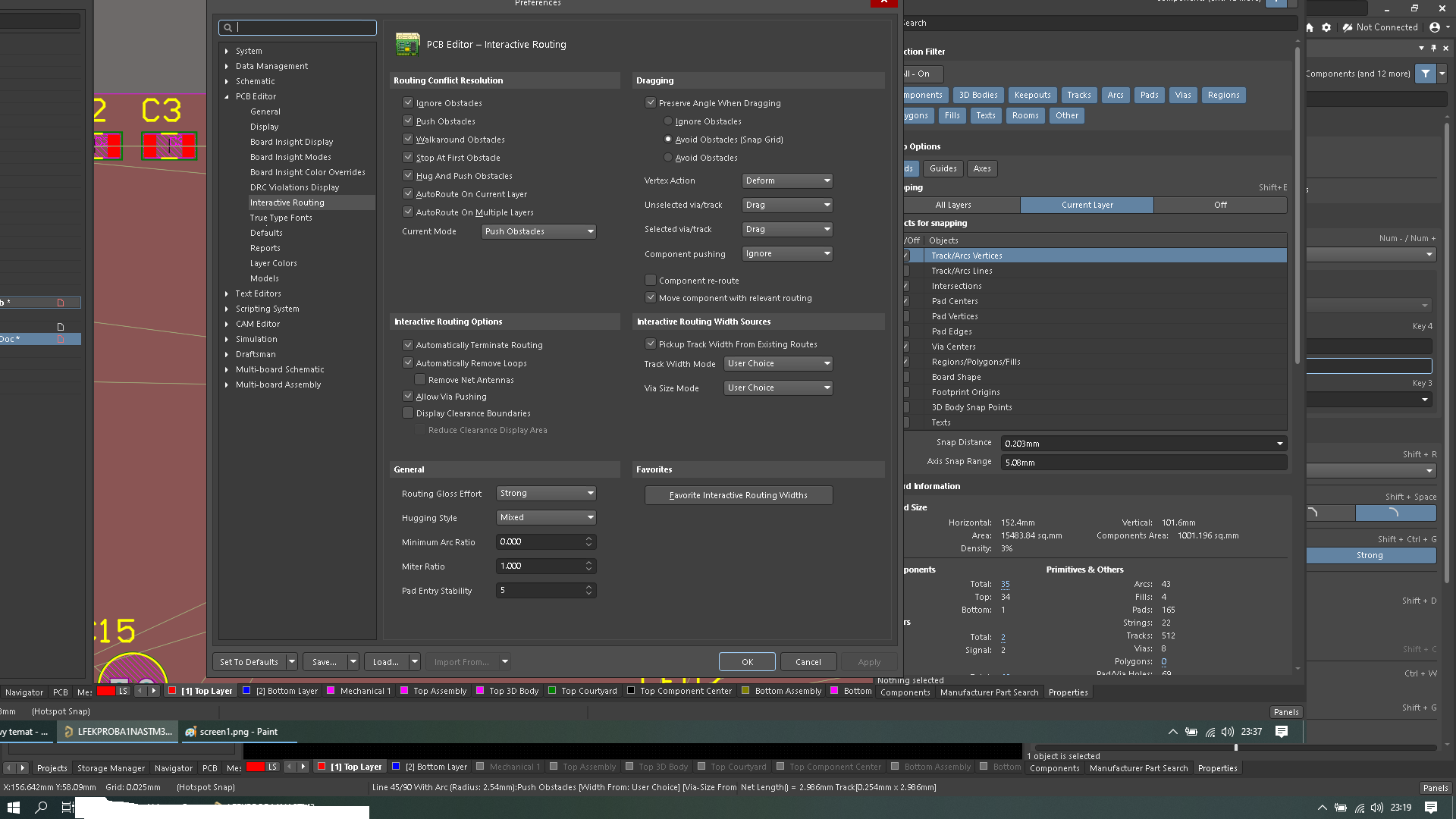
Task: Open the Storage Manager panel tab
Action: click(x=111, y=768)
